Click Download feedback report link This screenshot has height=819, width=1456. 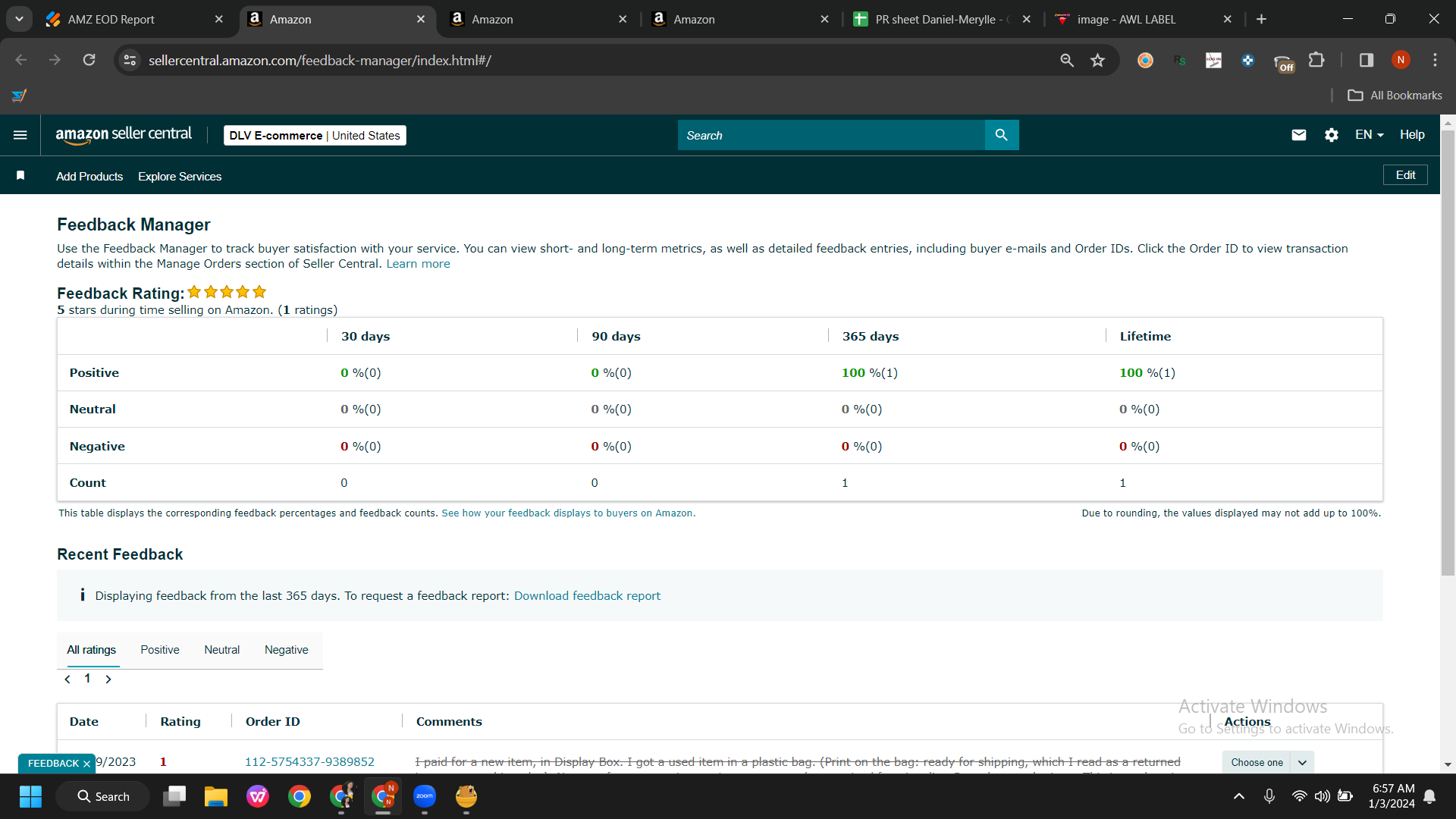click(587, 596)
